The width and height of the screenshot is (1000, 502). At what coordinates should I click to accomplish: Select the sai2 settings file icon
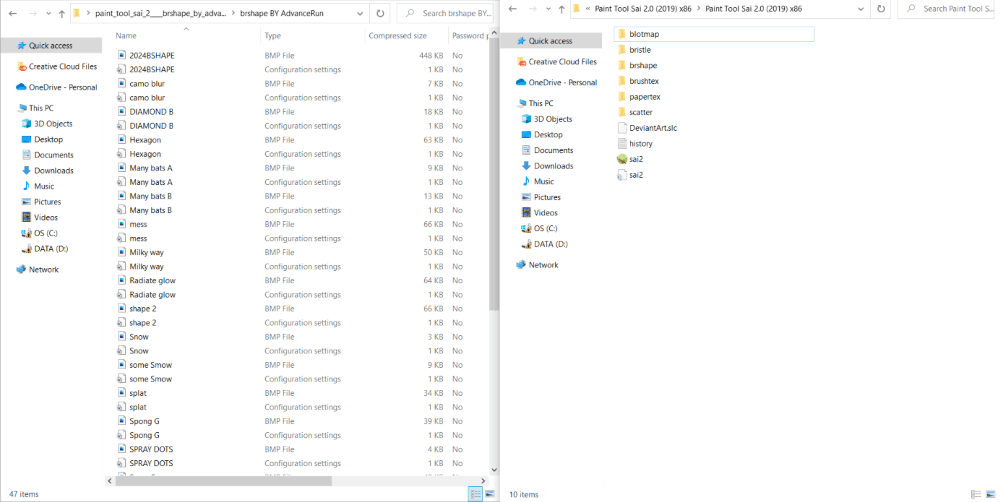[x=622, y=175]
